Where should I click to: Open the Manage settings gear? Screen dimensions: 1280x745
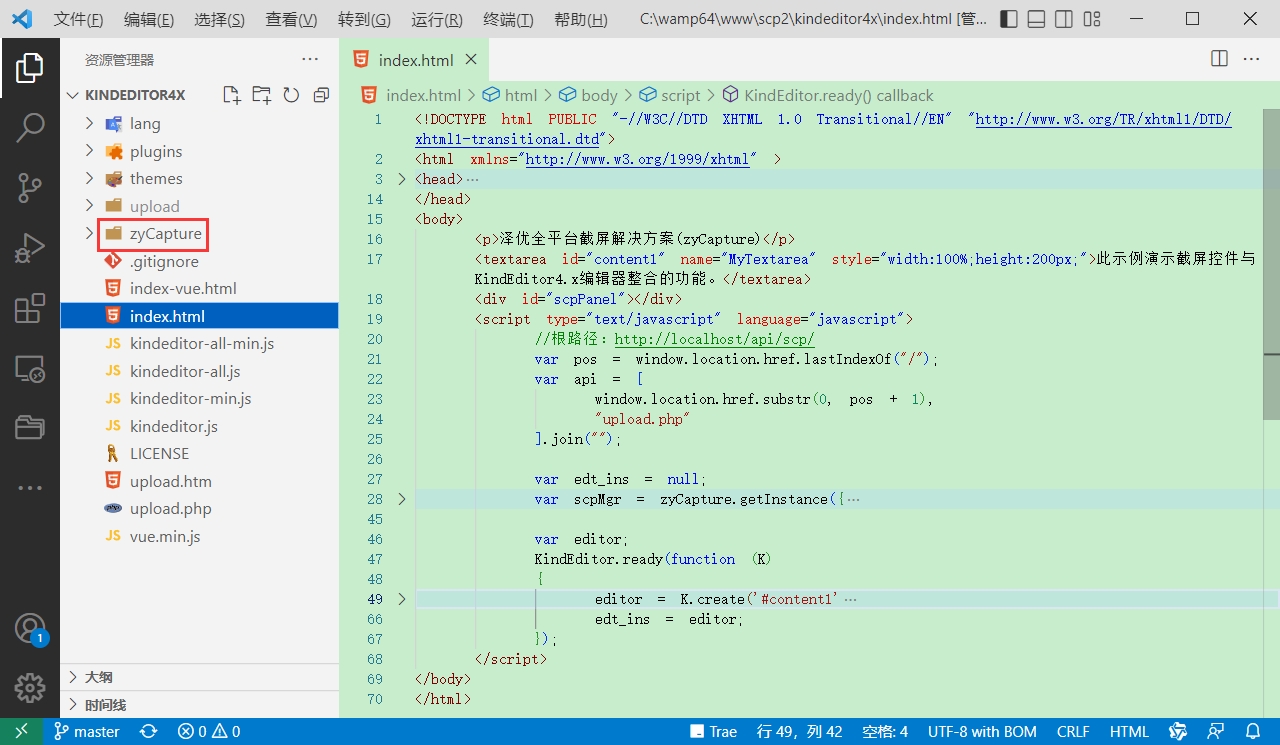pos(30,688)
